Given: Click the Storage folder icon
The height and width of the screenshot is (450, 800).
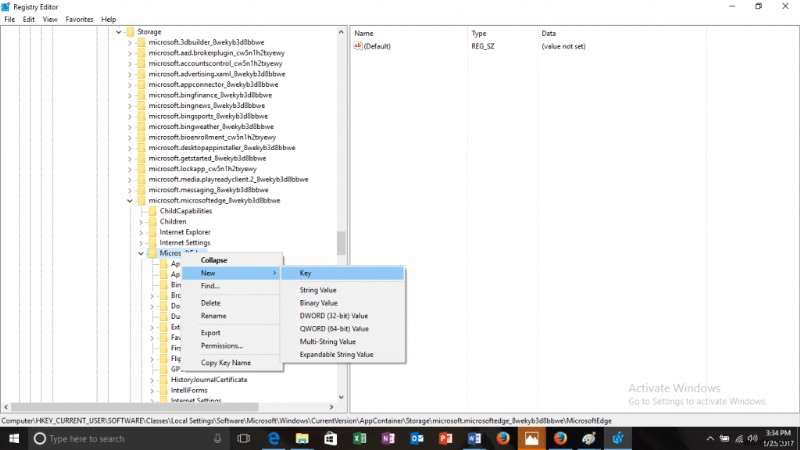Looking at the screenshot, I should pyautogui.click(x=131, y=32).
